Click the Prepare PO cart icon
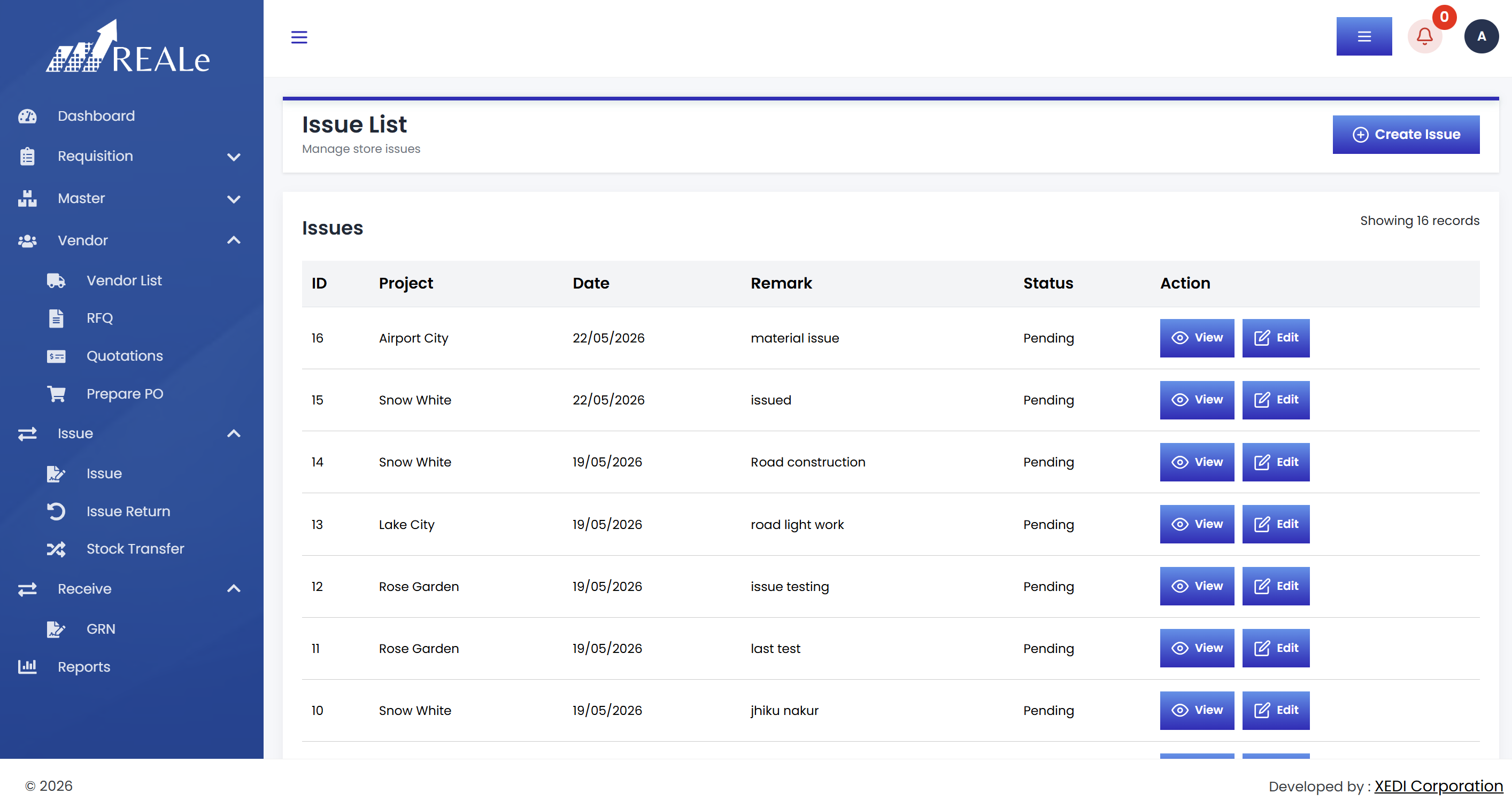Screen dimensions: 1512x809 (56, 394)
